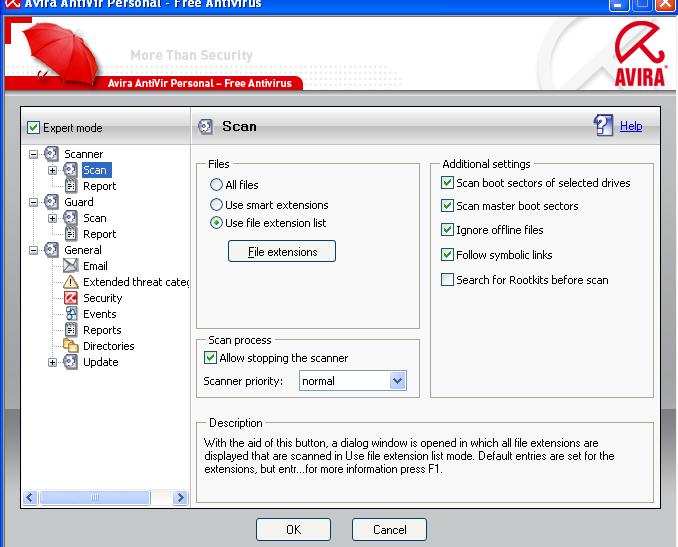Image resolution: width=678 pixels, height=547 pixels.
Task: Select Report label under Guard
Action: [99, 234]
